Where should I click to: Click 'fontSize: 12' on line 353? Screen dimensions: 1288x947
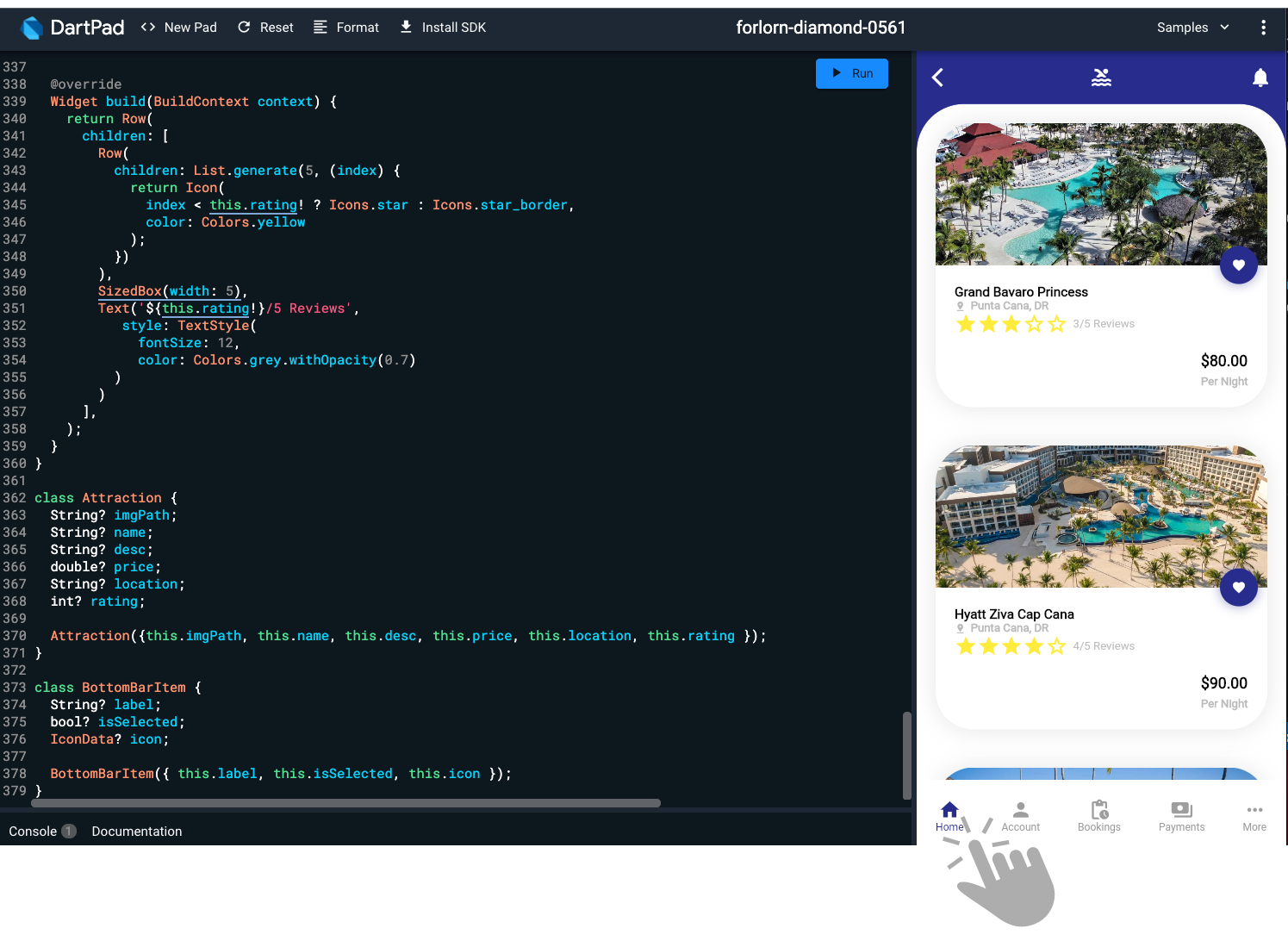184,343
